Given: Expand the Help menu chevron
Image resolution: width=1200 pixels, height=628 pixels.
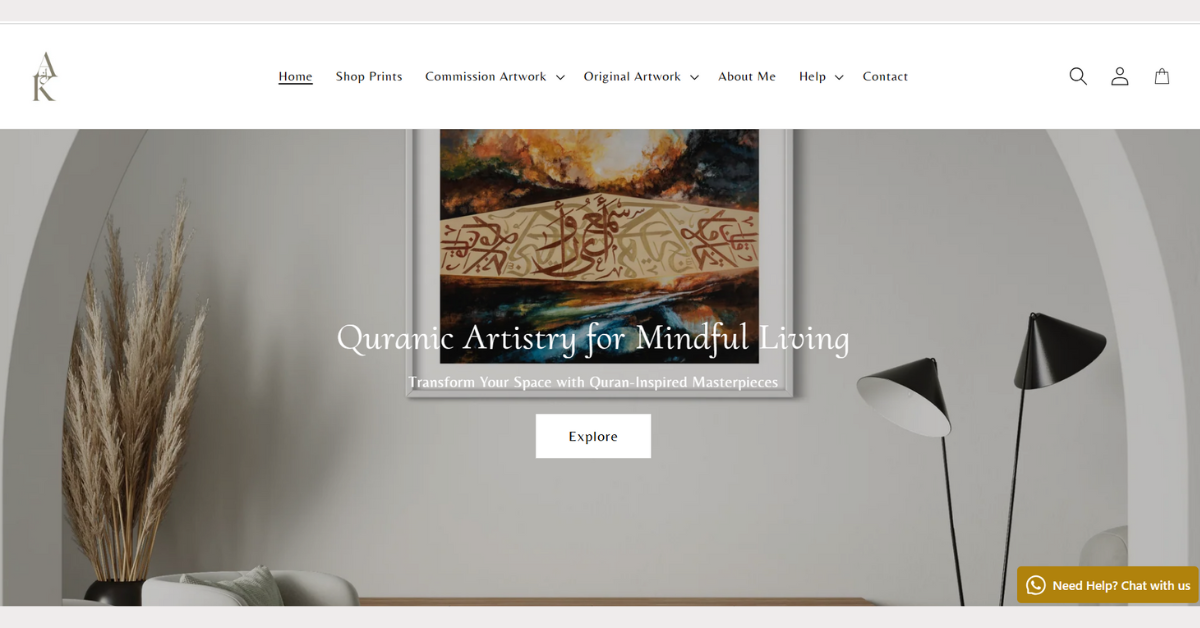Looking at the screenshot, I should click(x=839, y=77).
